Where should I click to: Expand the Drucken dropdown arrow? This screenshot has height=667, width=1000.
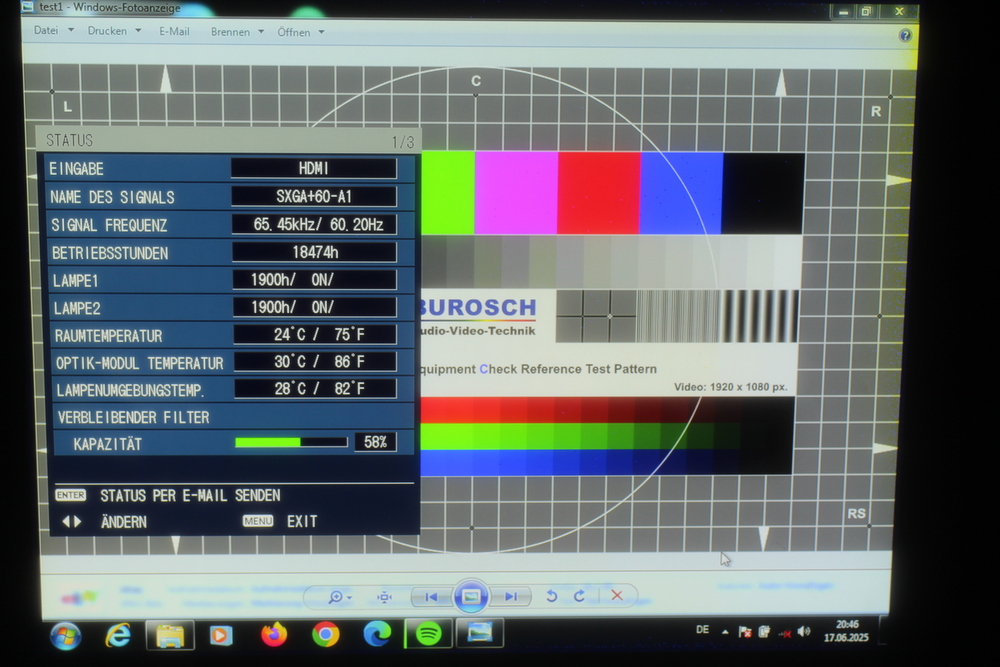tap(138, 31)
